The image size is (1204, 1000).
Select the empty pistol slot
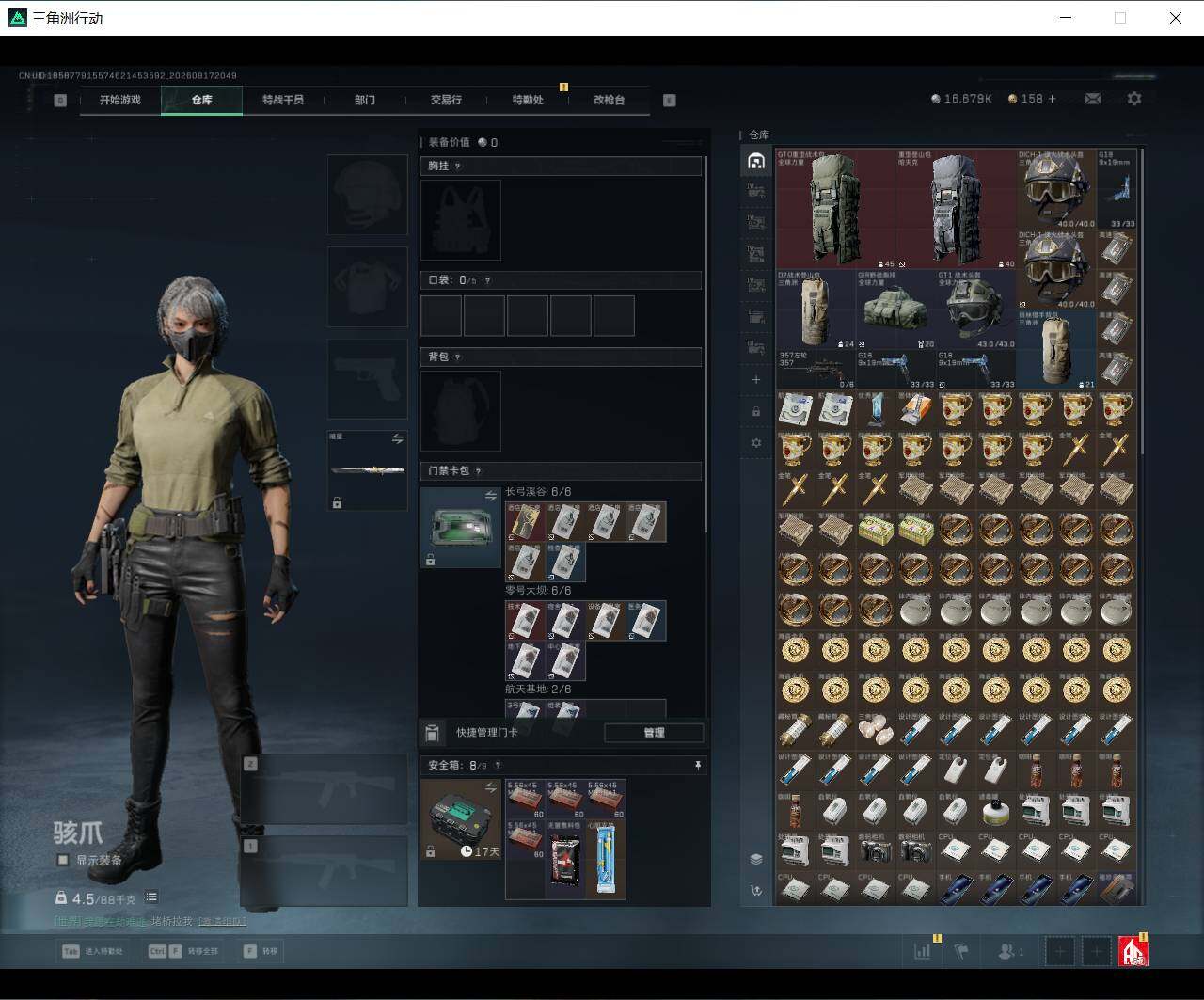368,379
